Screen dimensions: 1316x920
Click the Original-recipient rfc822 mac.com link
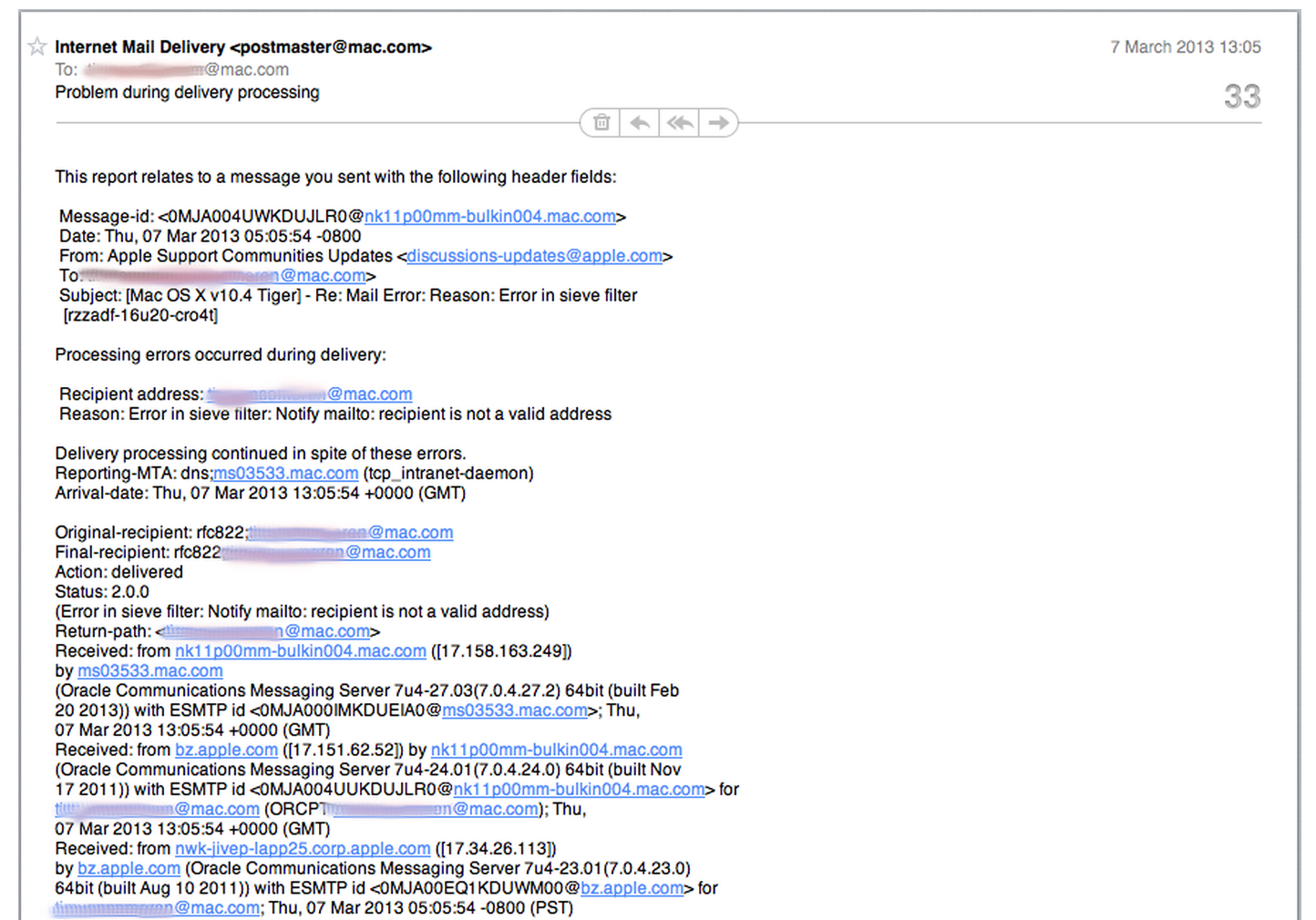point(350,532)
